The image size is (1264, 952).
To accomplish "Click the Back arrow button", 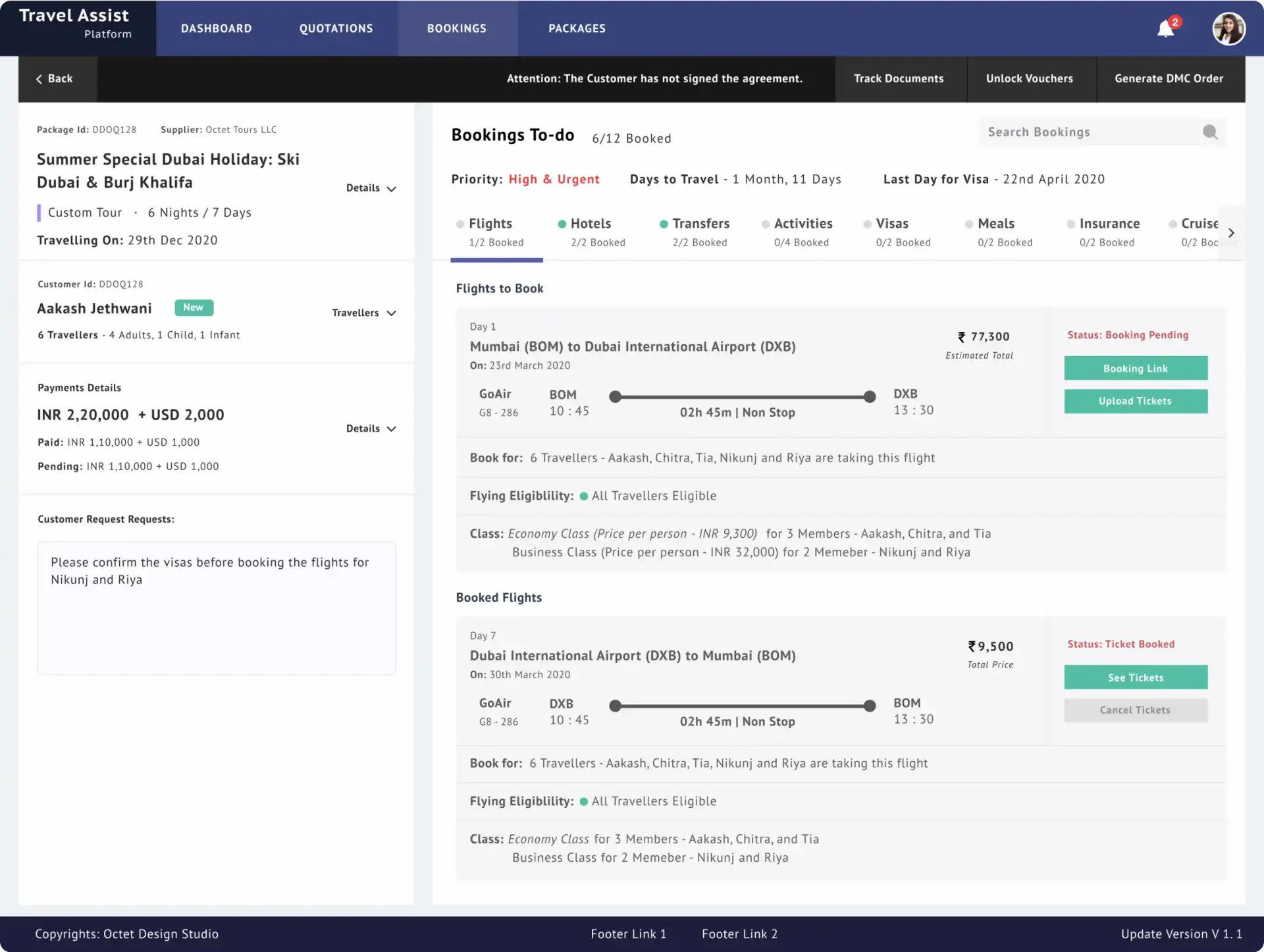I will click(x=58, y=78).
